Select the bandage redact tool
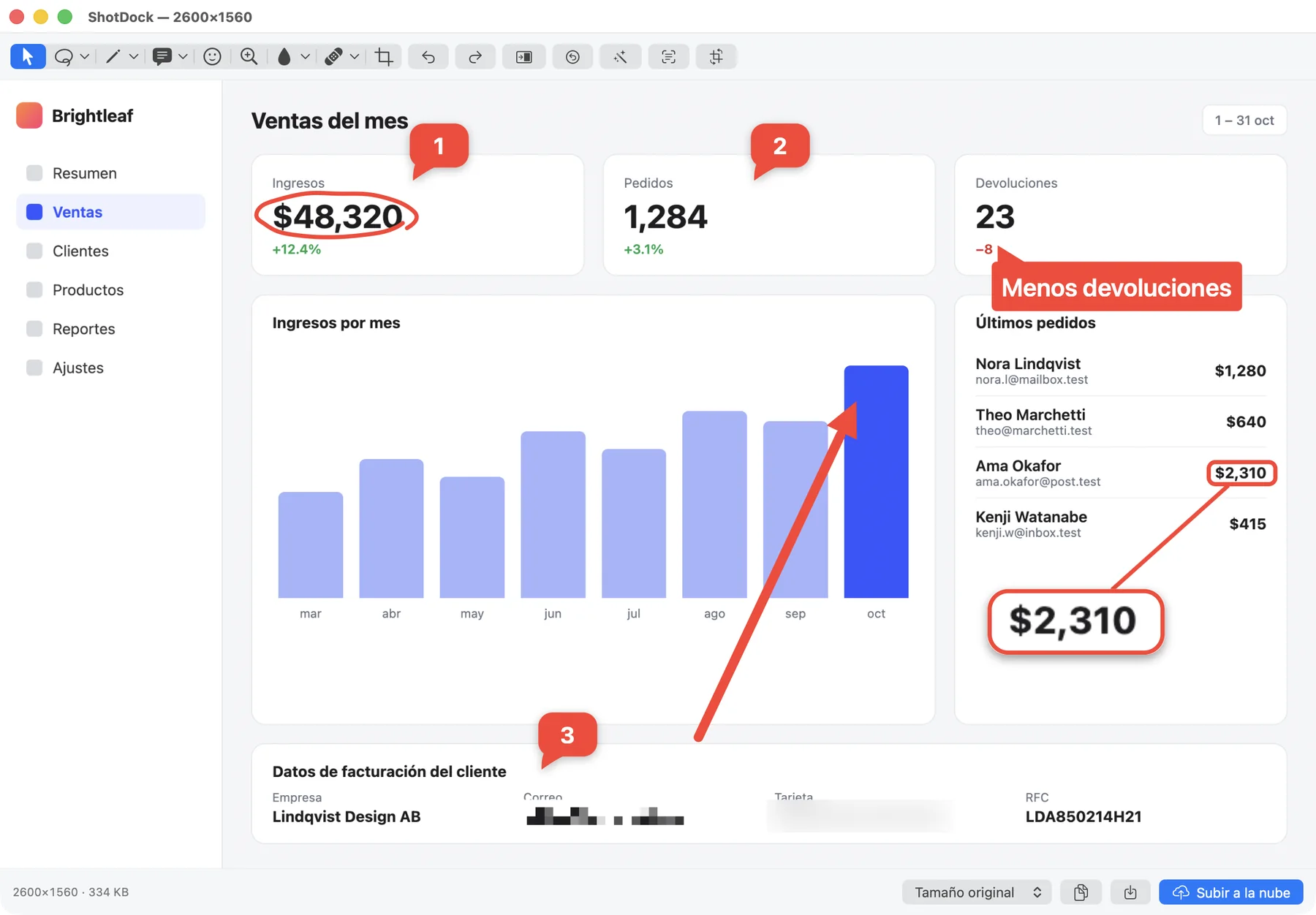 [334, 56]
